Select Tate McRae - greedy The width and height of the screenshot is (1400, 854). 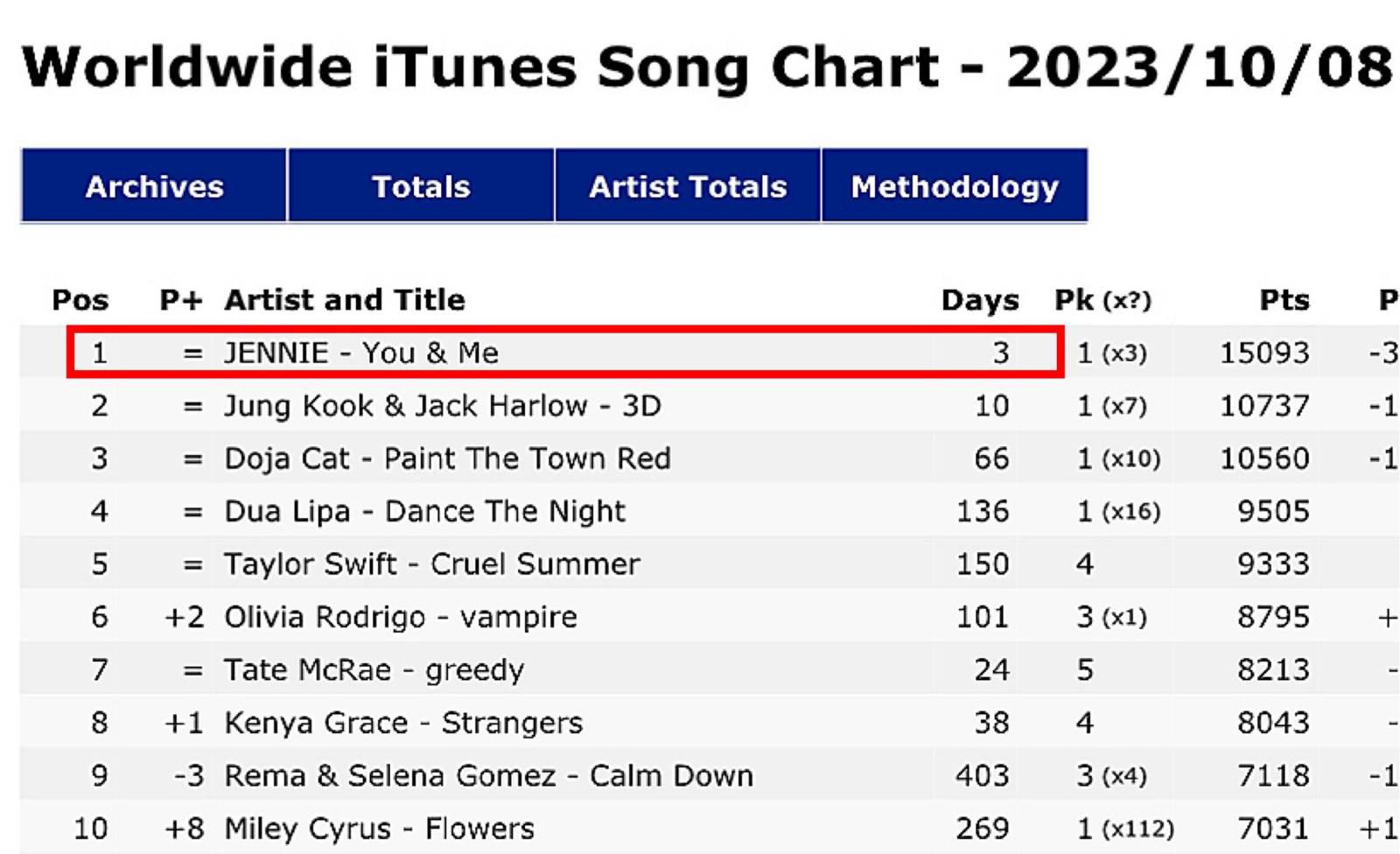[374, 670]
